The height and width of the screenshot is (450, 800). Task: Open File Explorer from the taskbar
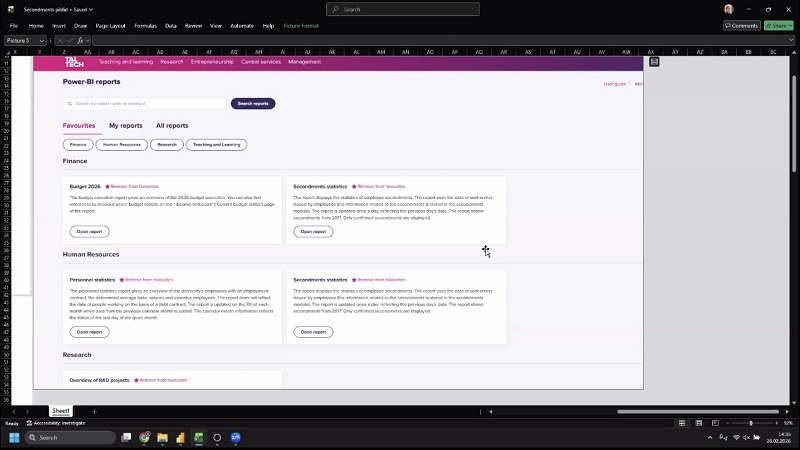tap(162, 437)
